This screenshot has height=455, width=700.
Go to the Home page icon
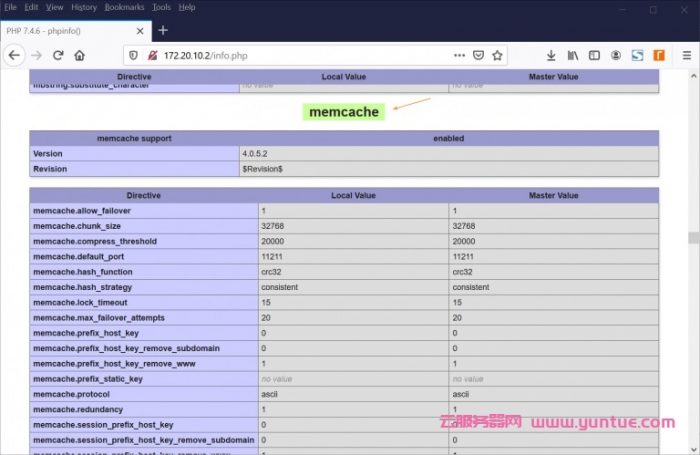tap(80, 55)
